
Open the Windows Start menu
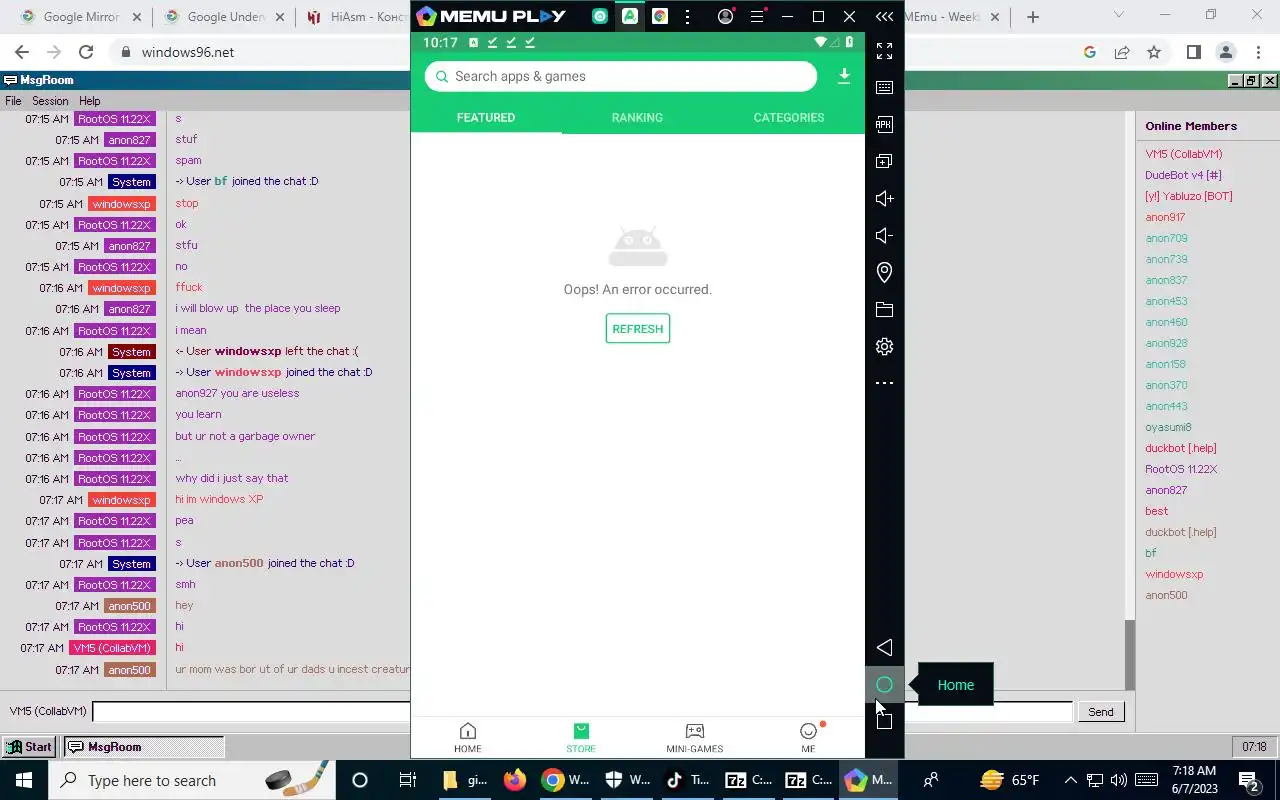pos(23,780)
